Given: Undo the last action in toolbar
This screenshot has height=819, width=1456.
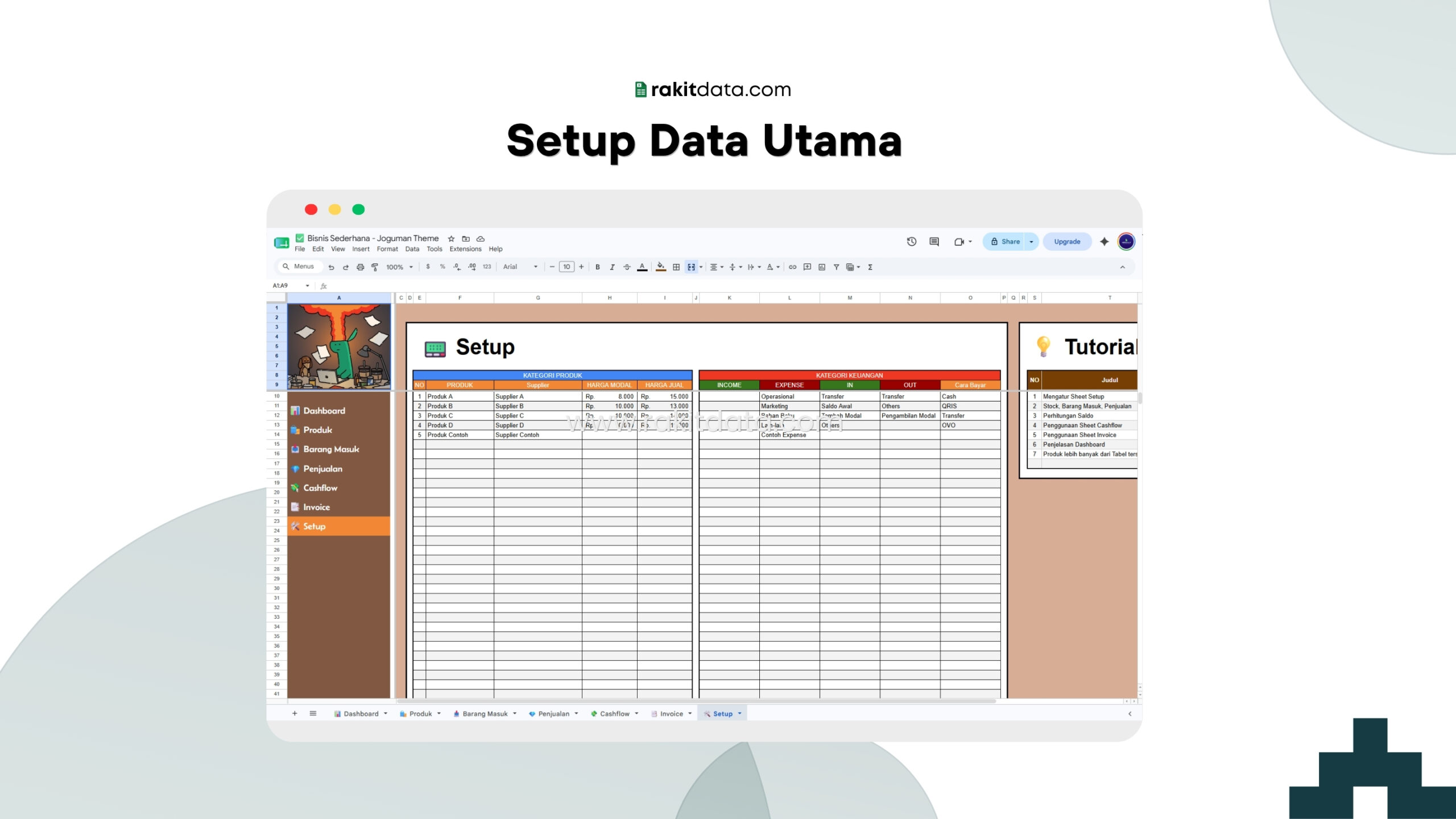Looking at the screenshot, I should click(x=331, y=267).
